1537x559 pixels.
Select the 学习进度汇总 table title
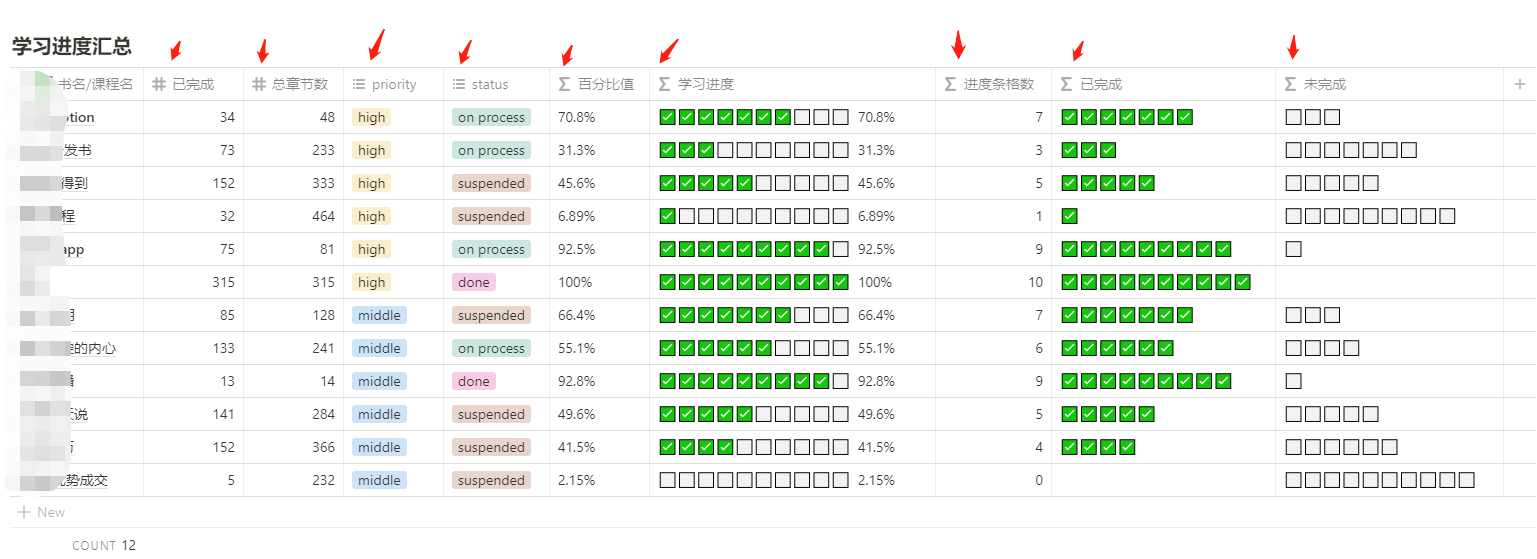tap(72, 46)
